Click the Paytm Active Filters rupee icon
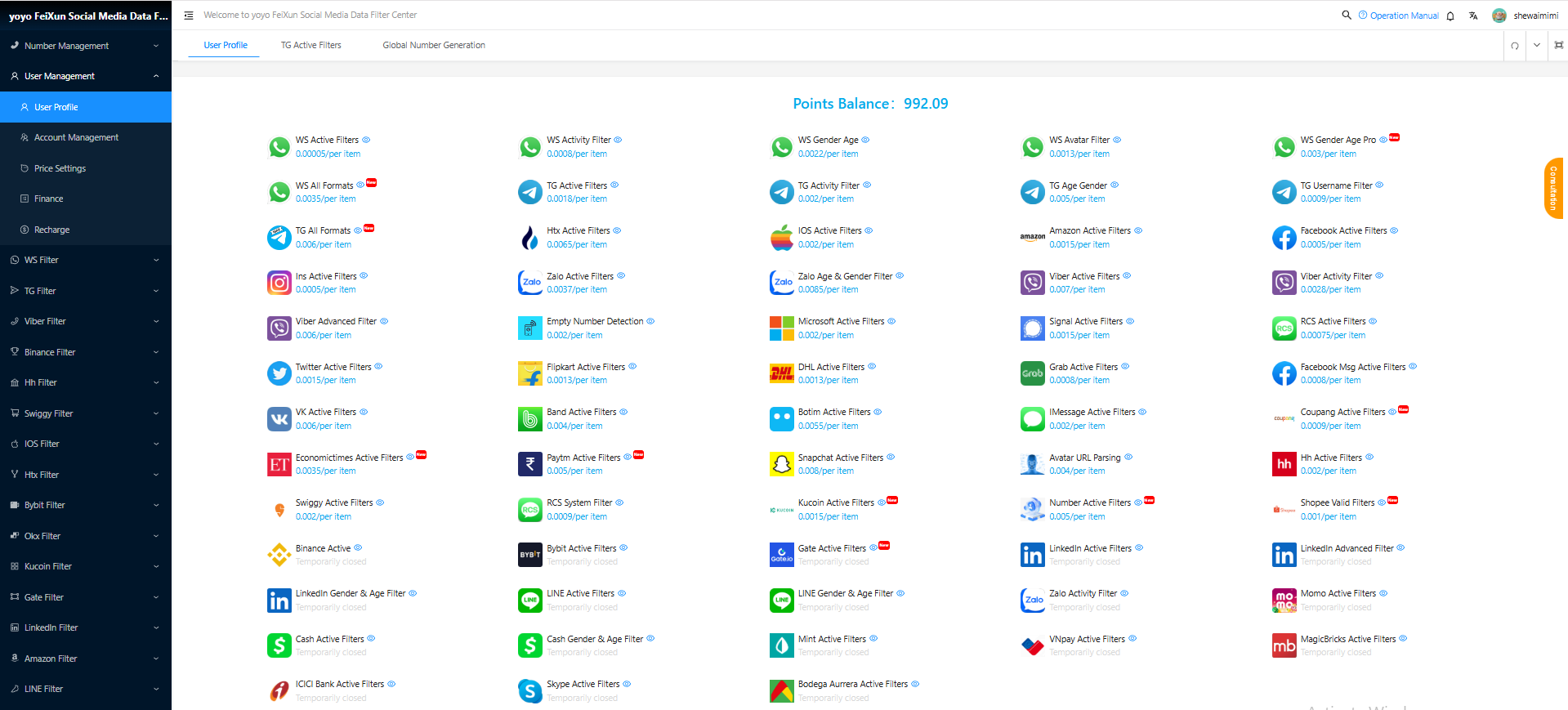The width and height of the screenshot is (1568, 710). 530,464
